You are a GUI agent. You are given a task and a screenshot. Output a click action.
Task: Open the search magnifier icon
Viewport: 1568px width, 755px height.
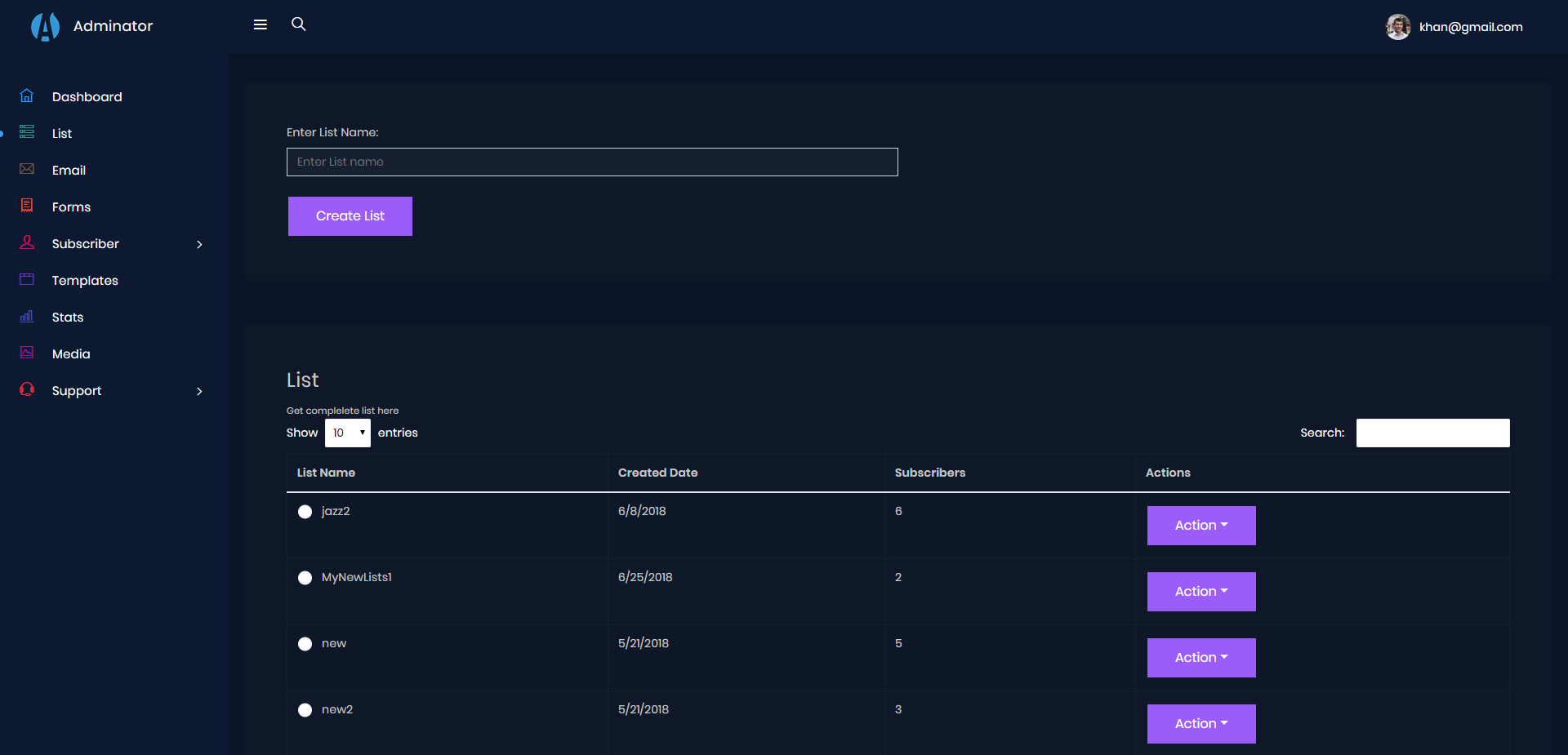299,24
